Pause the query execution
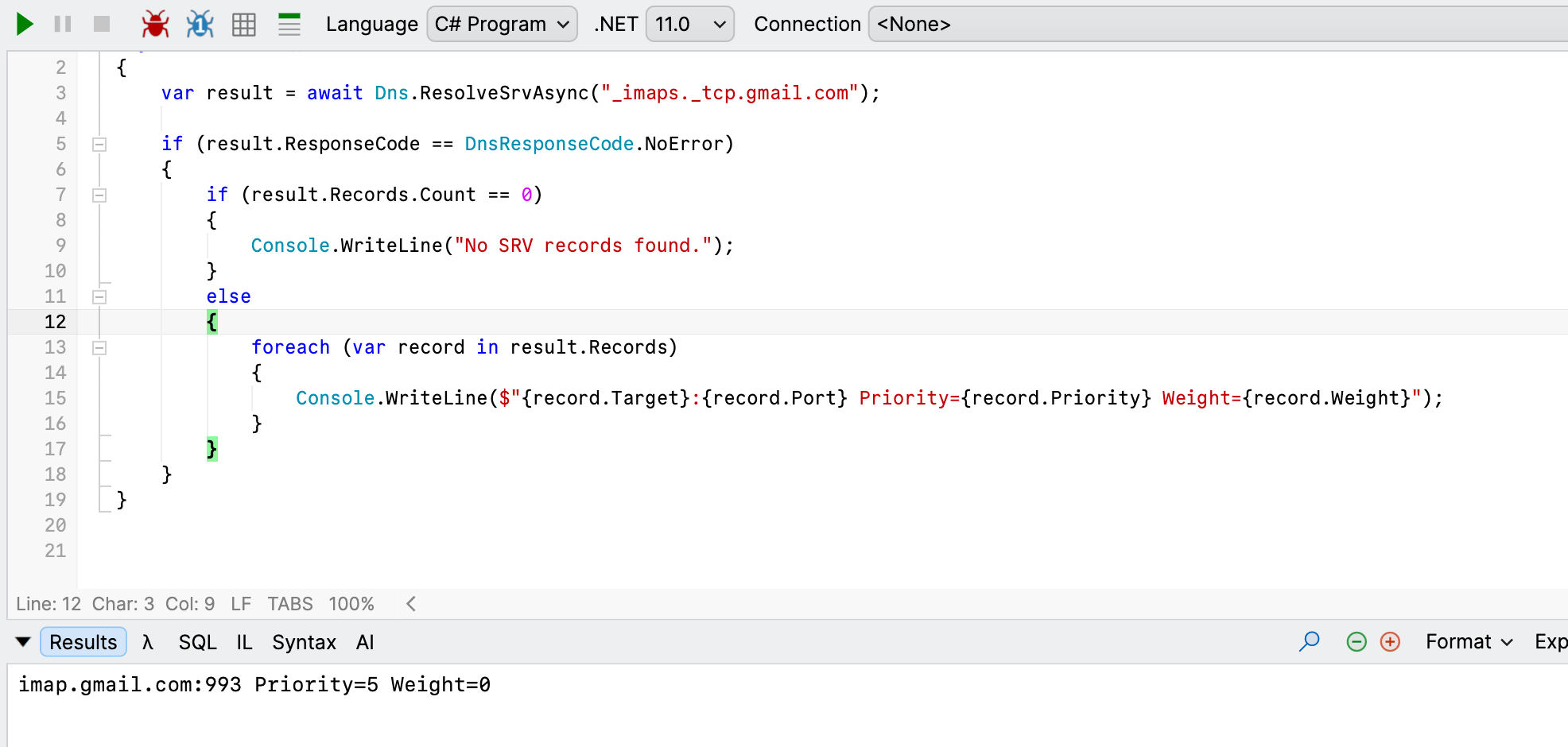The height and width of the screenshot is (747, 1568). click(x=63, y=24)
